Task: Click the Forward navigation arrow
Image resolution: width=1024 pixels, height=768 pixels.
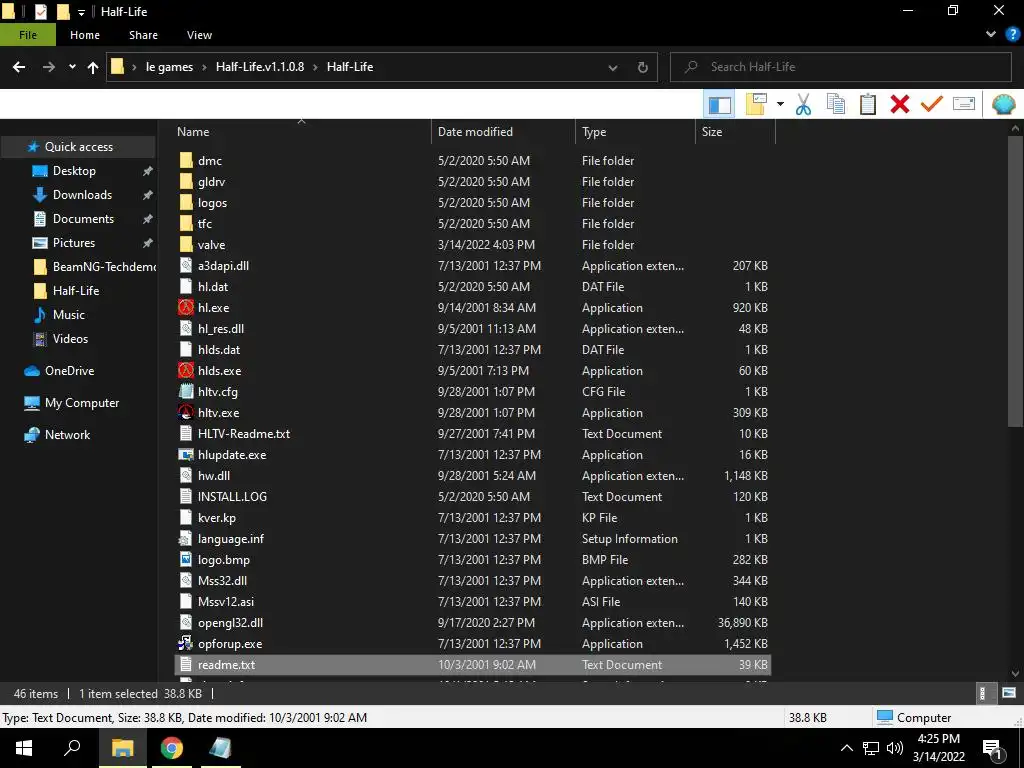Action: point(49,67)
